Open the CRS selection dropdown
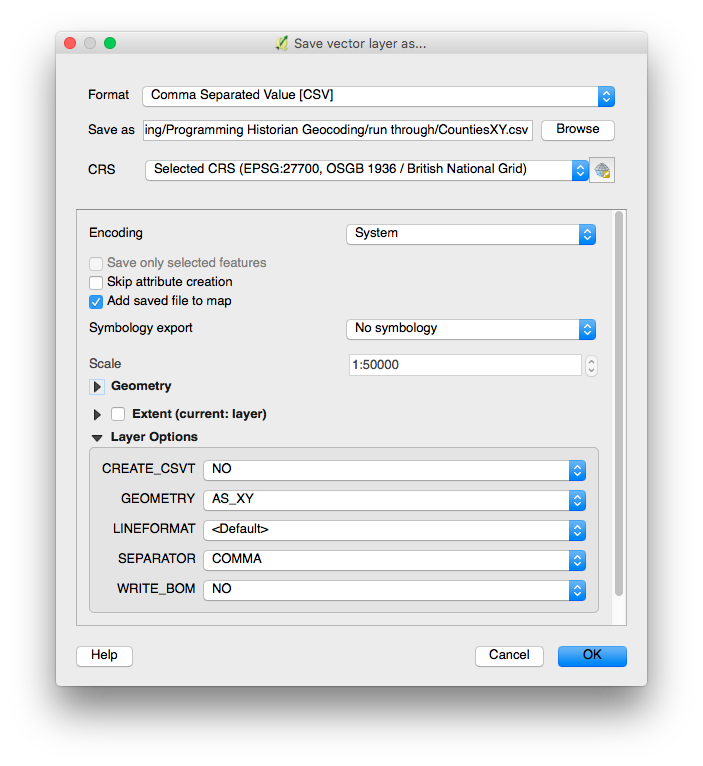The height and width of the screenshot is (766, 703). click(366, 170)
